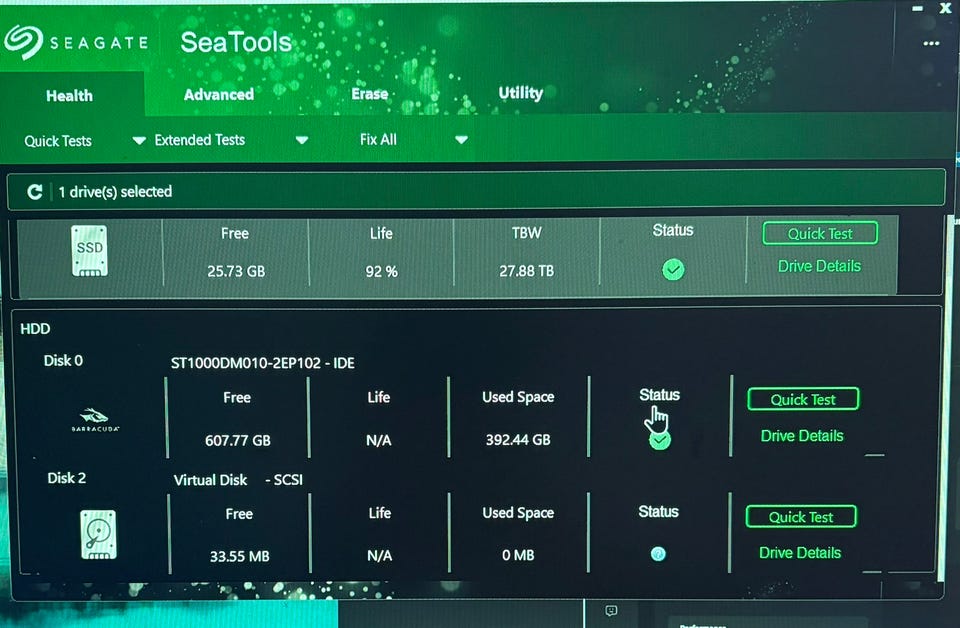The image size is (960, 628).
Task: Click the ST1000DM010-2EP102 - IDE model name
Action: [263, 363]
